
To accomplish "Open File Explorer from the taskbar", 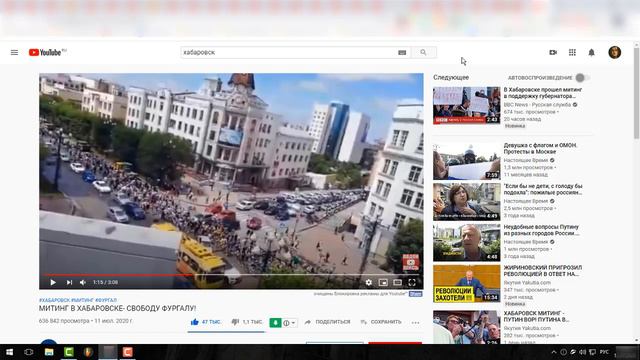I will (x=49, y=352).
